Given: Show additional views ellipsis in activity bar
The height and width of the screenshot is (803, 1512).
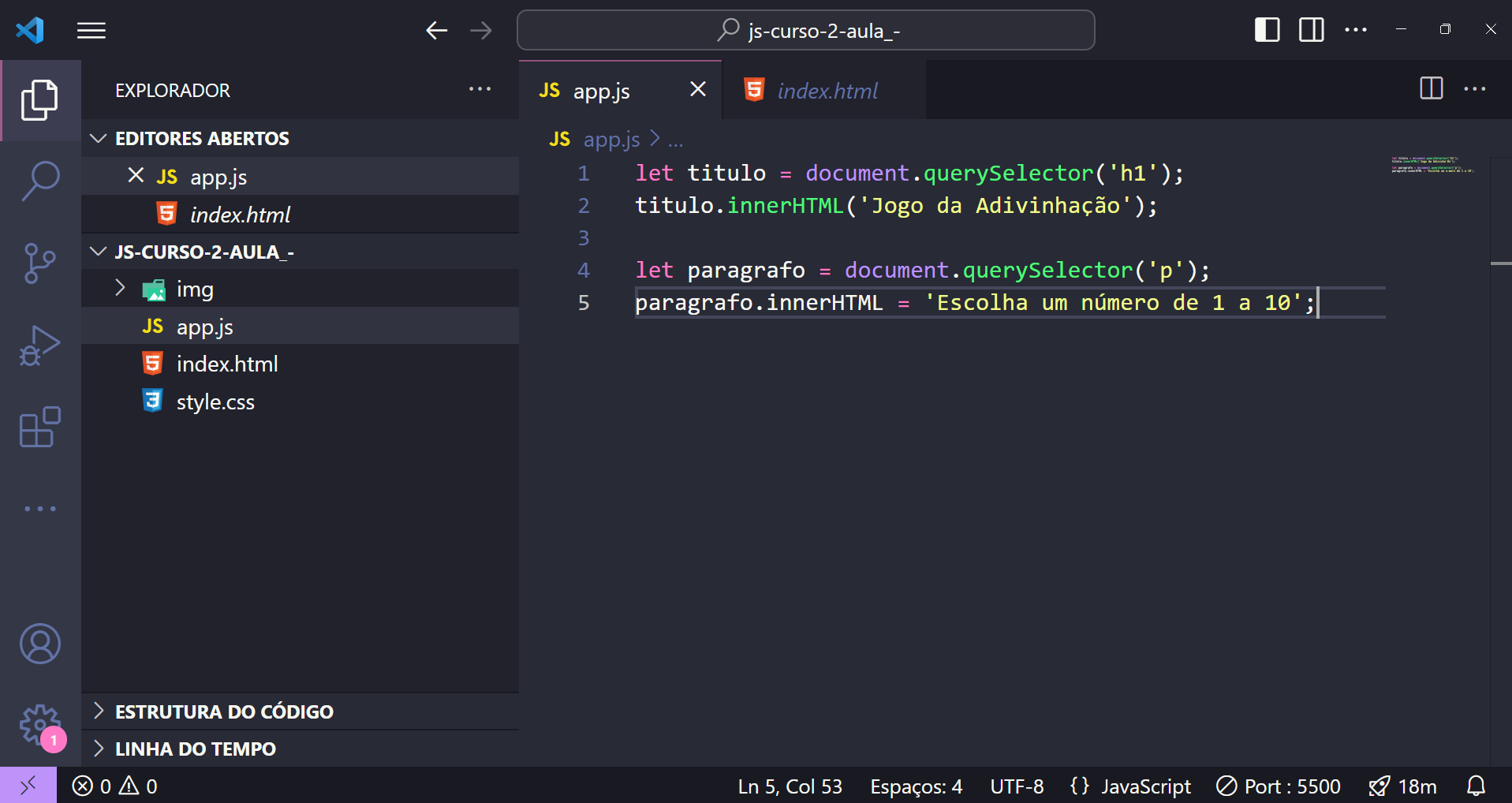Looking at the screenshot, I should coord(39,509).
